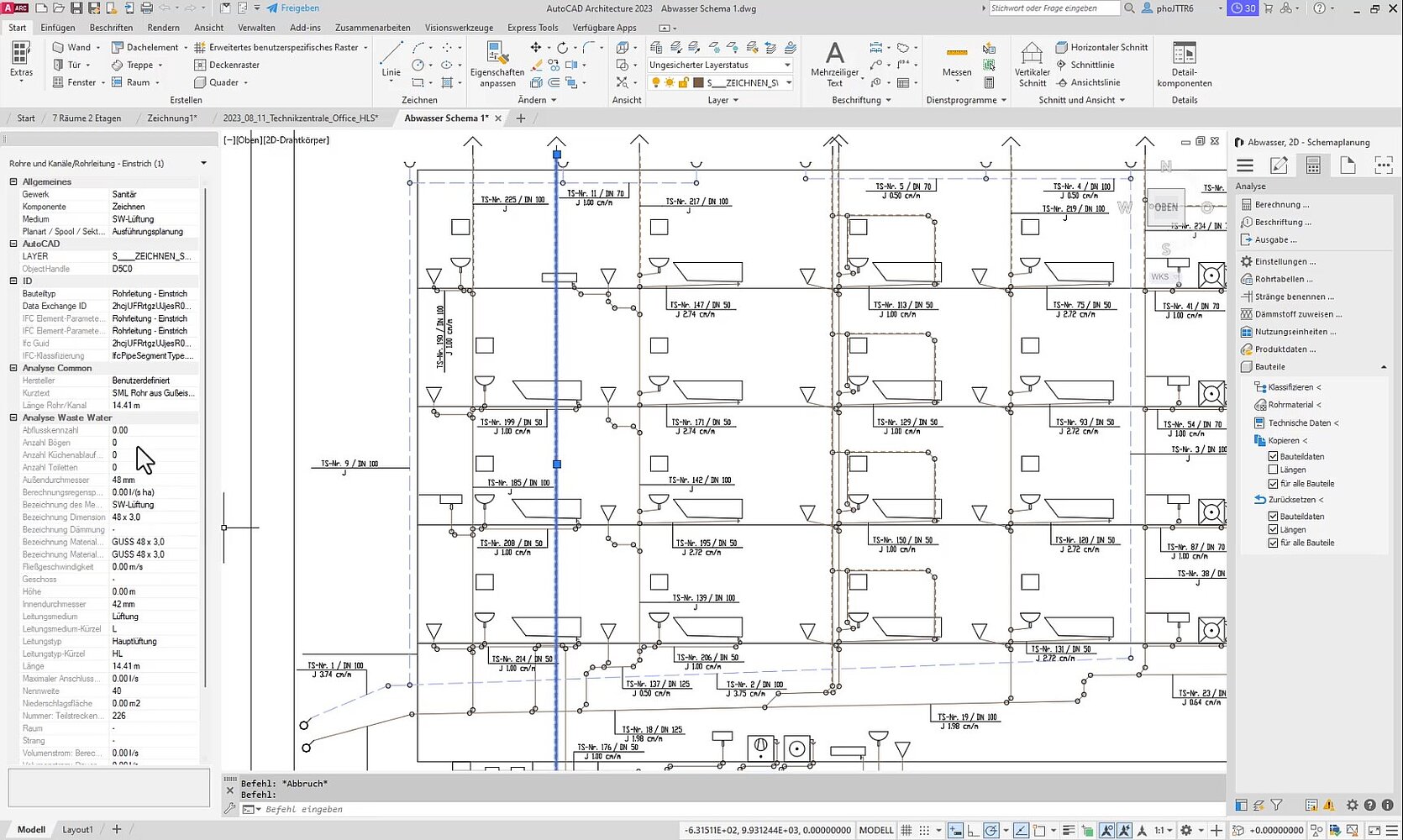Viewport: 1403px width, 840px height.
Task: Enable the Längen checkbox under Kopieren
Action: pos(1273,470)
